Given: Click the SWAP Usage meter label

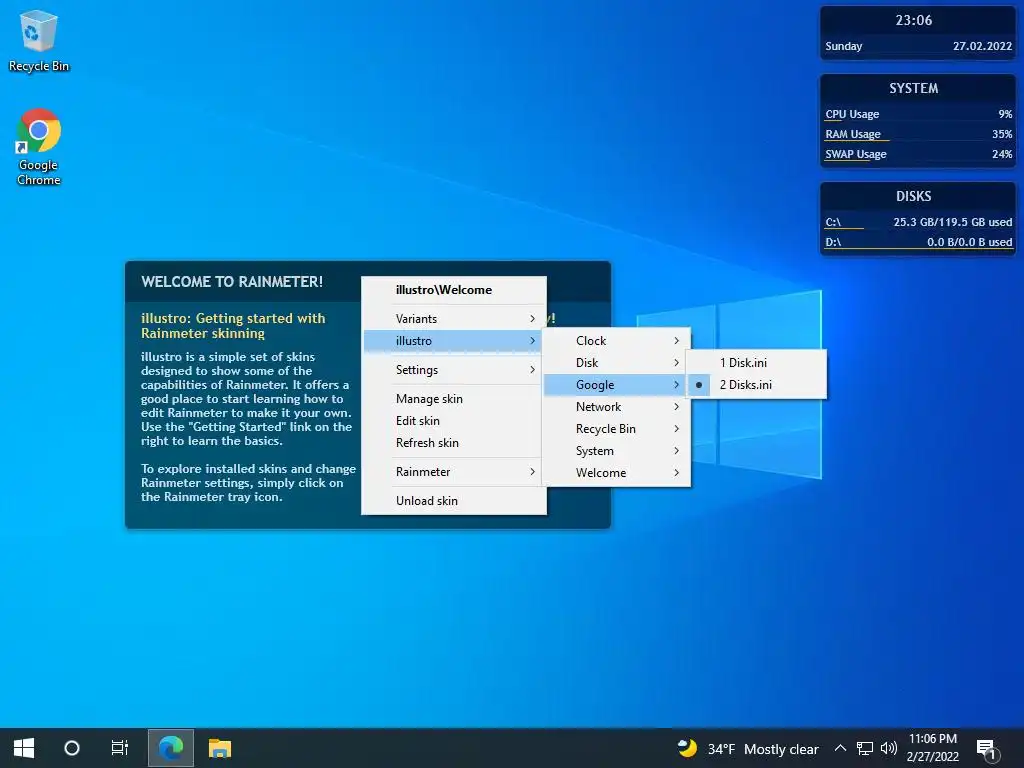Looking at the screenshot, I should pyautogui.click(x=856, y=154).
